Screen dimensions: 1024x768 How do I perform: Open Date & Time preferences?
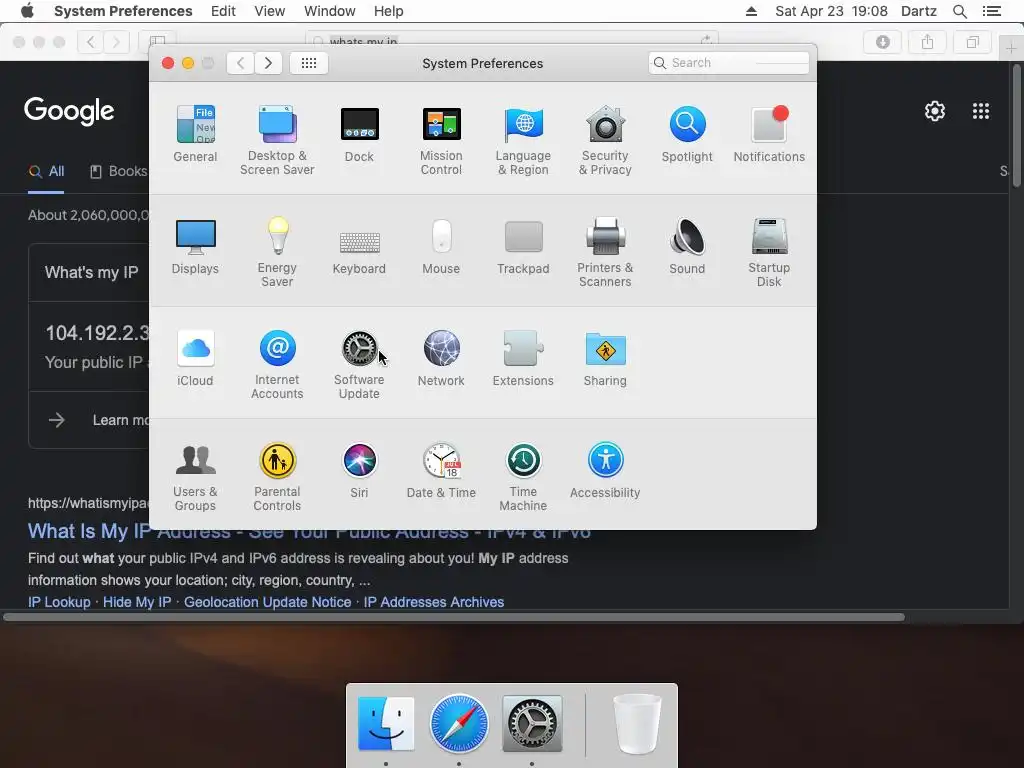pyautogui.click(x=441, y=470)
